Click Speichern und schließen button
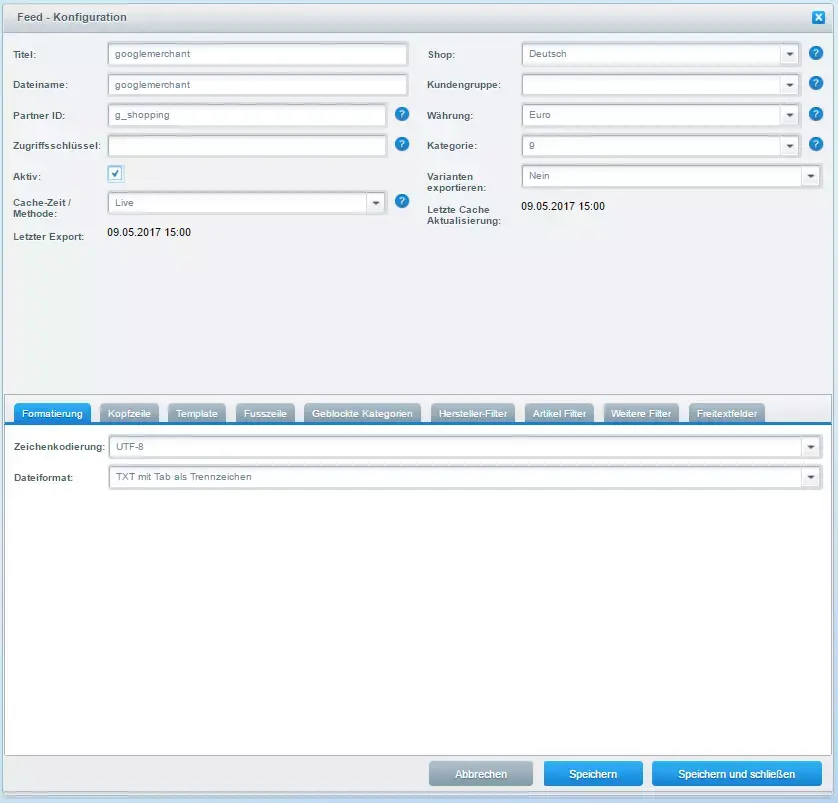 coord(736,774)
